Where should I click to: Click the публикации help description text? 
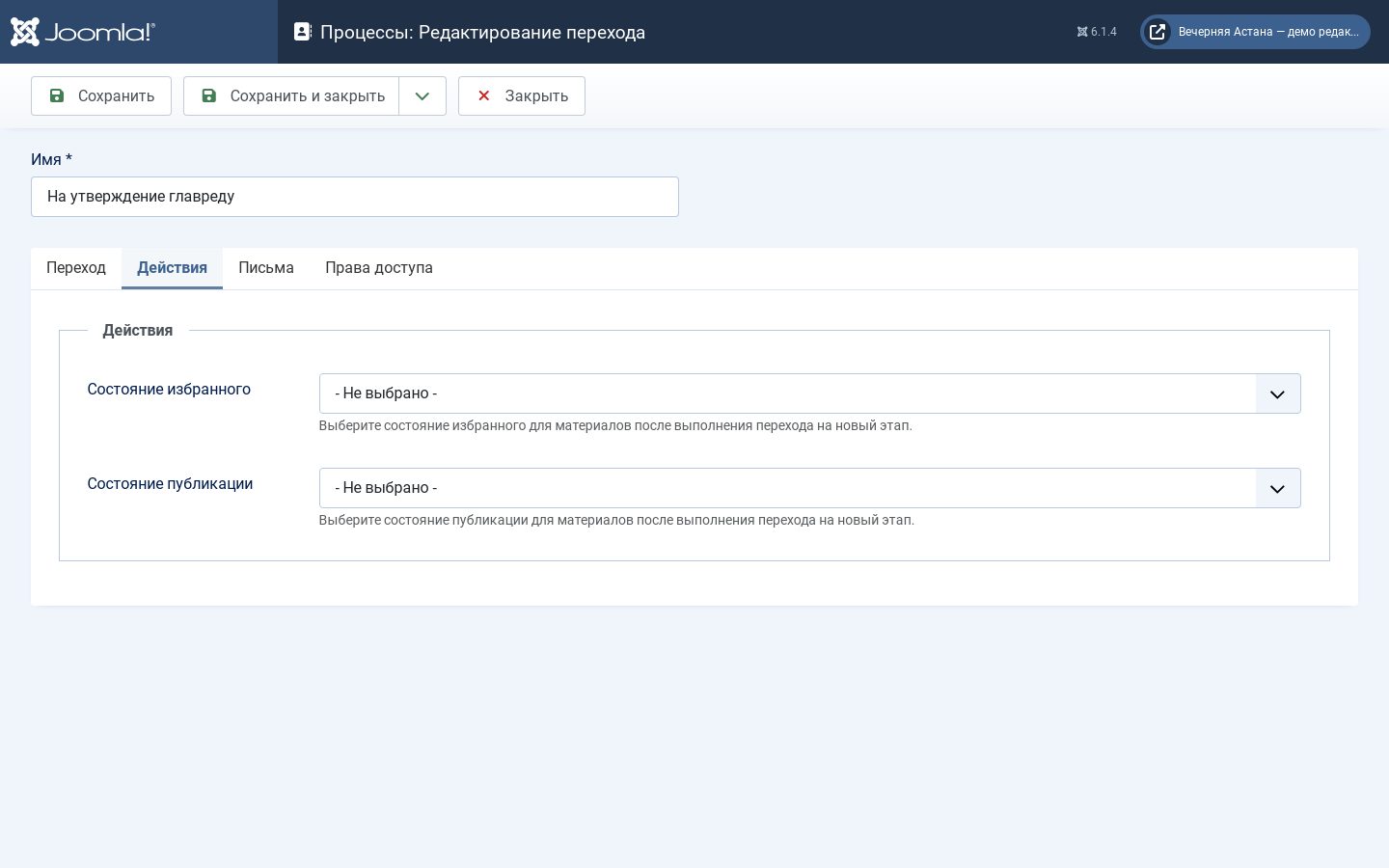pyautogui.click(x=616, y=520)
